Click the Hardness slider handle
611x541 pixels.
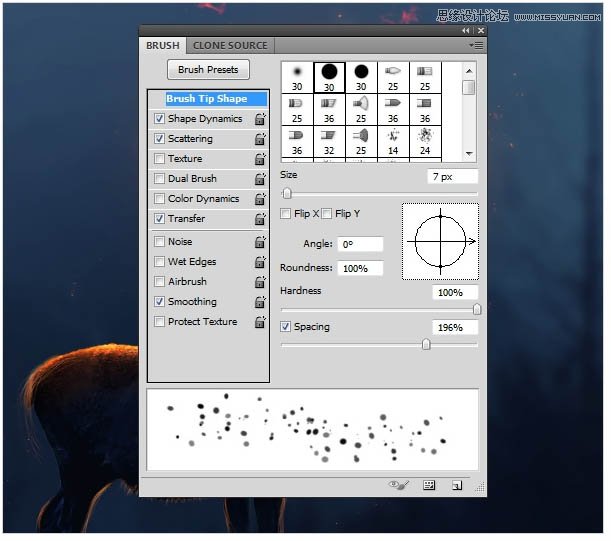[x=476, y=310]
